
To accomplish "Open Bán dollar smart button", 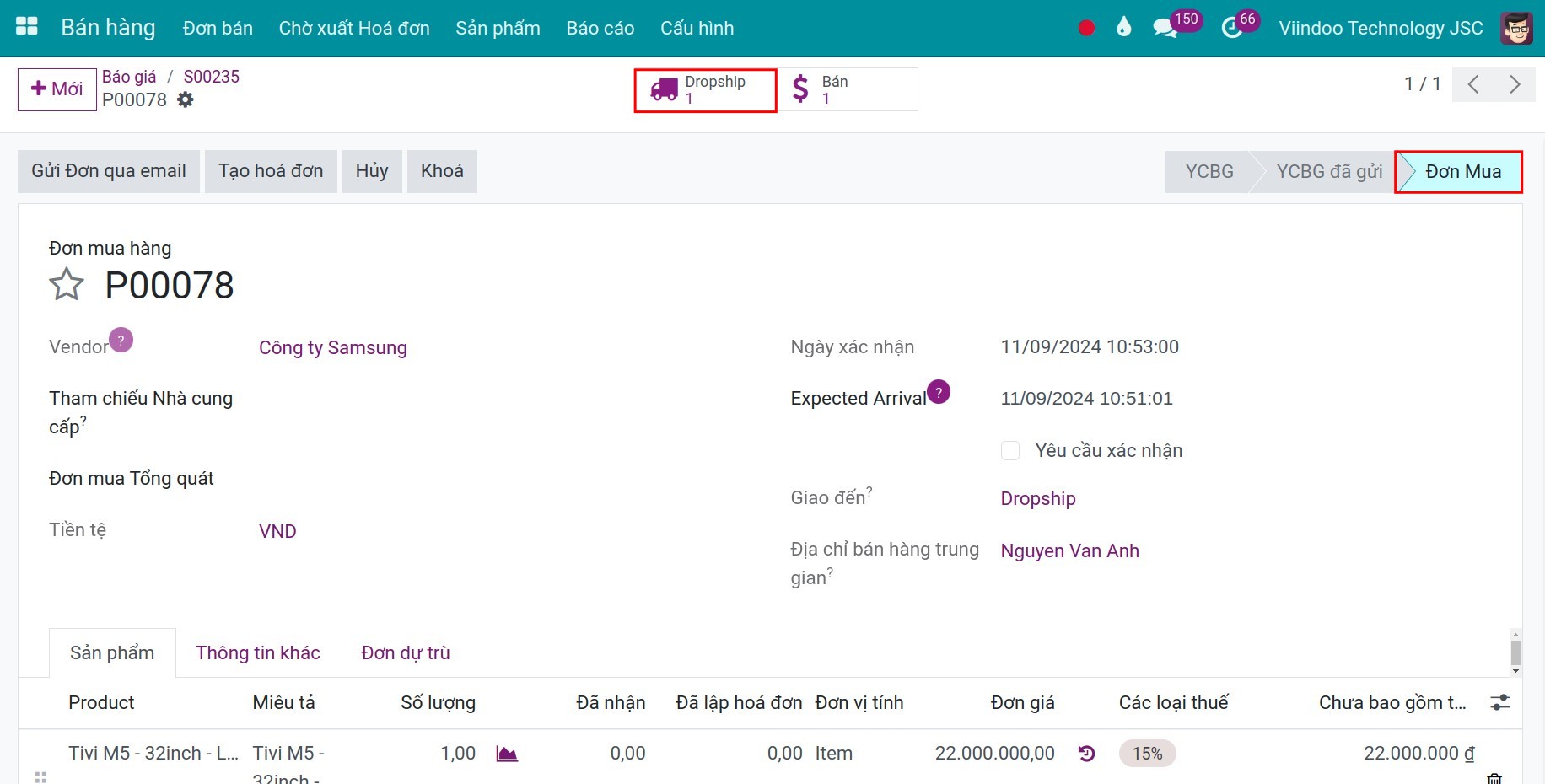I will 848,89.
